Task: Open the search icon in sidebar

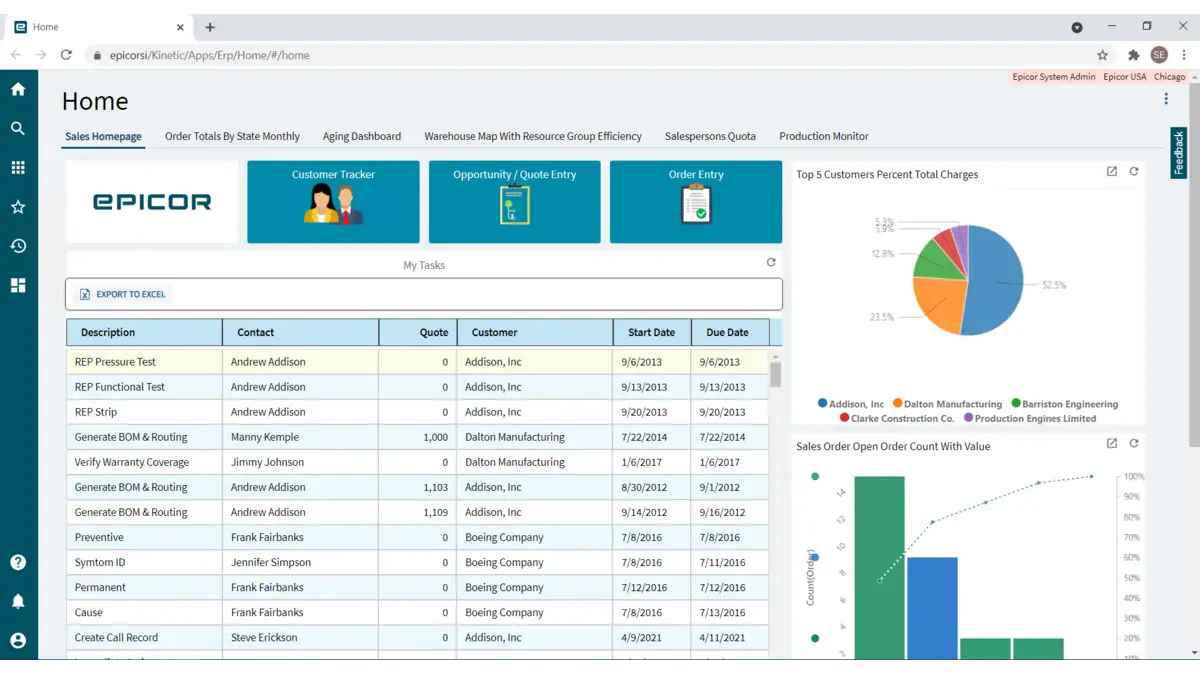Action: (x=18, y=128)
